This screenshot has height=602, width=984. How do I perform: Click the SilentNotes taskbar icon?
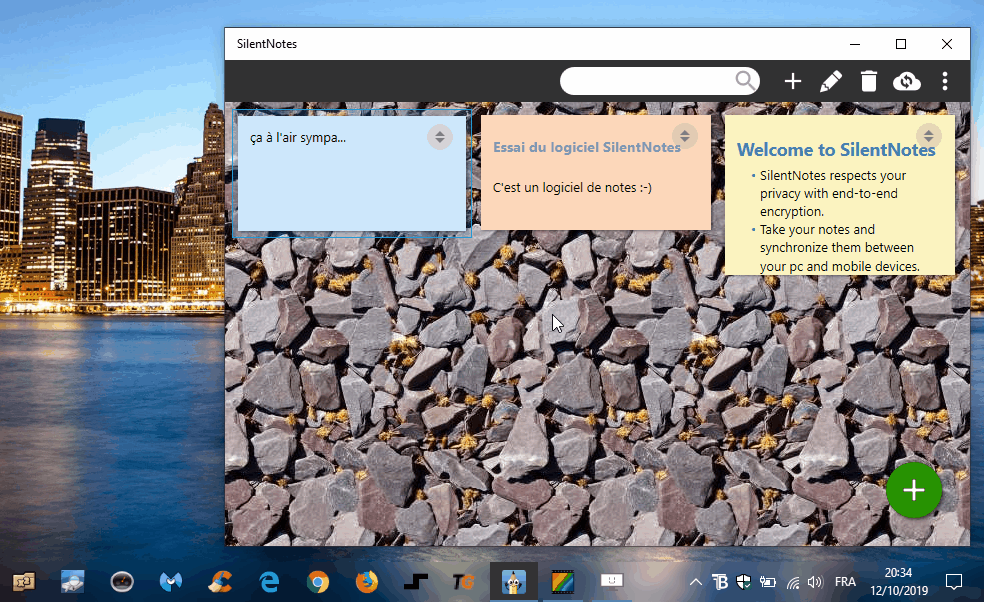pos(514,582)
